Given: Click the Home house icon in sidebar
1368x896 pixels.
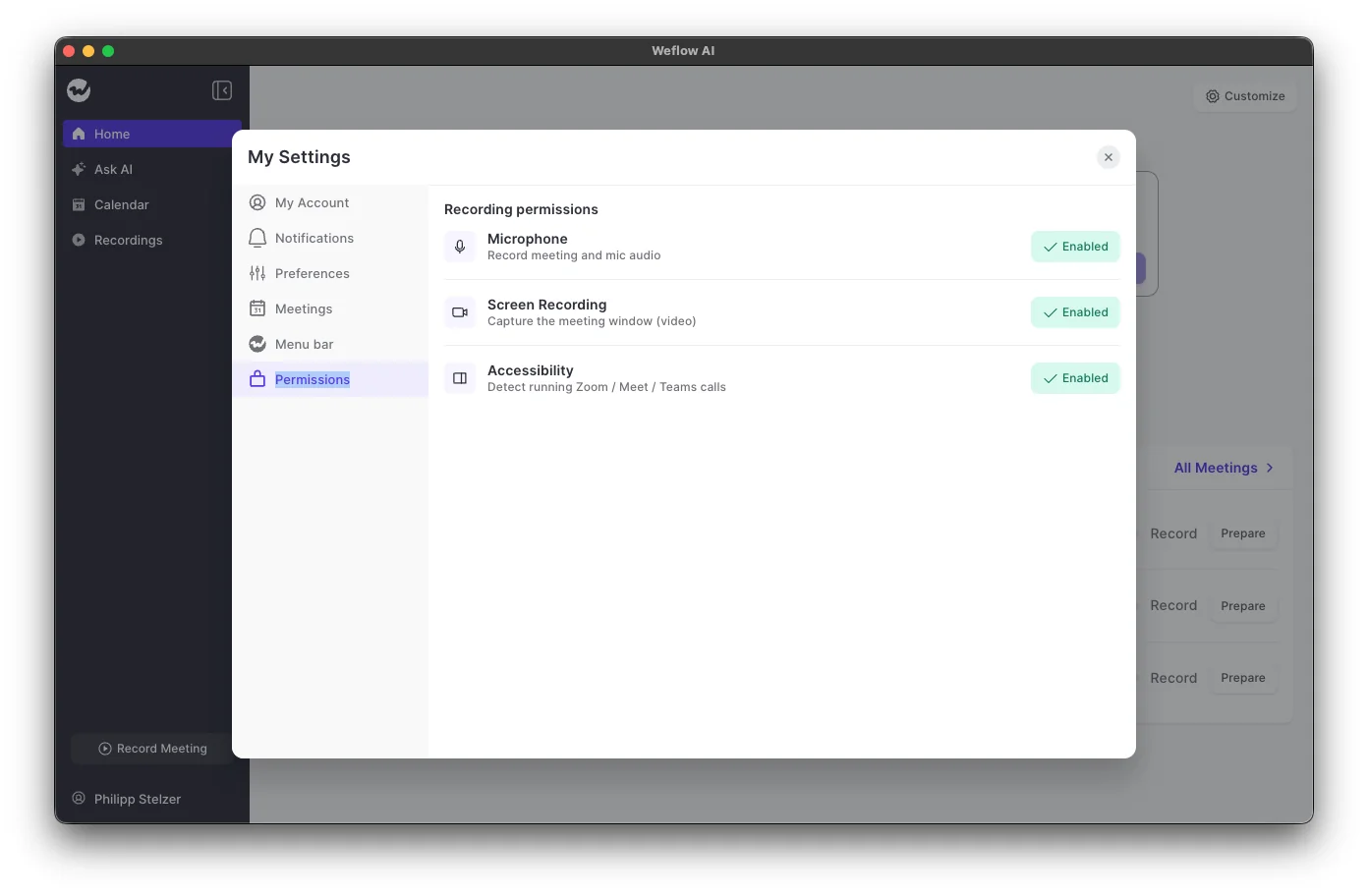Looking at the screenshot, I should click(79, 134).
